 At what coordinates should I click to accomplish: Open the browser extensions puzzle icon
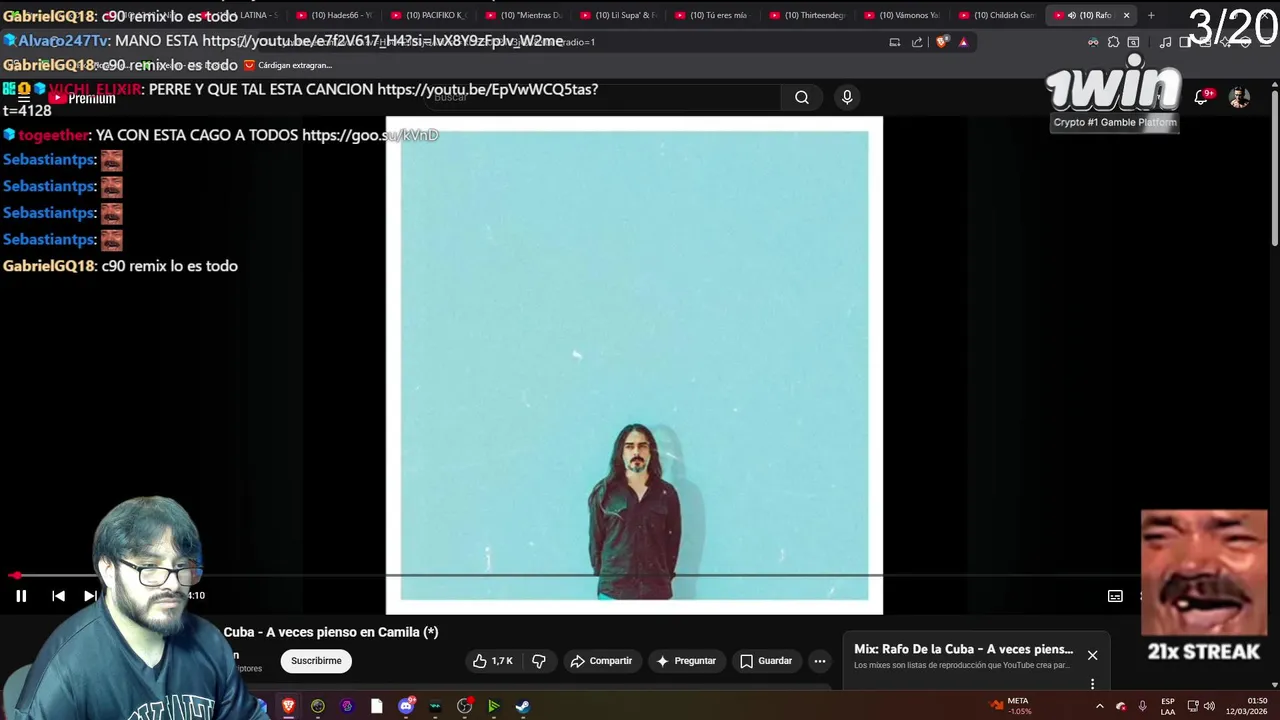(x=1113, y=42)
